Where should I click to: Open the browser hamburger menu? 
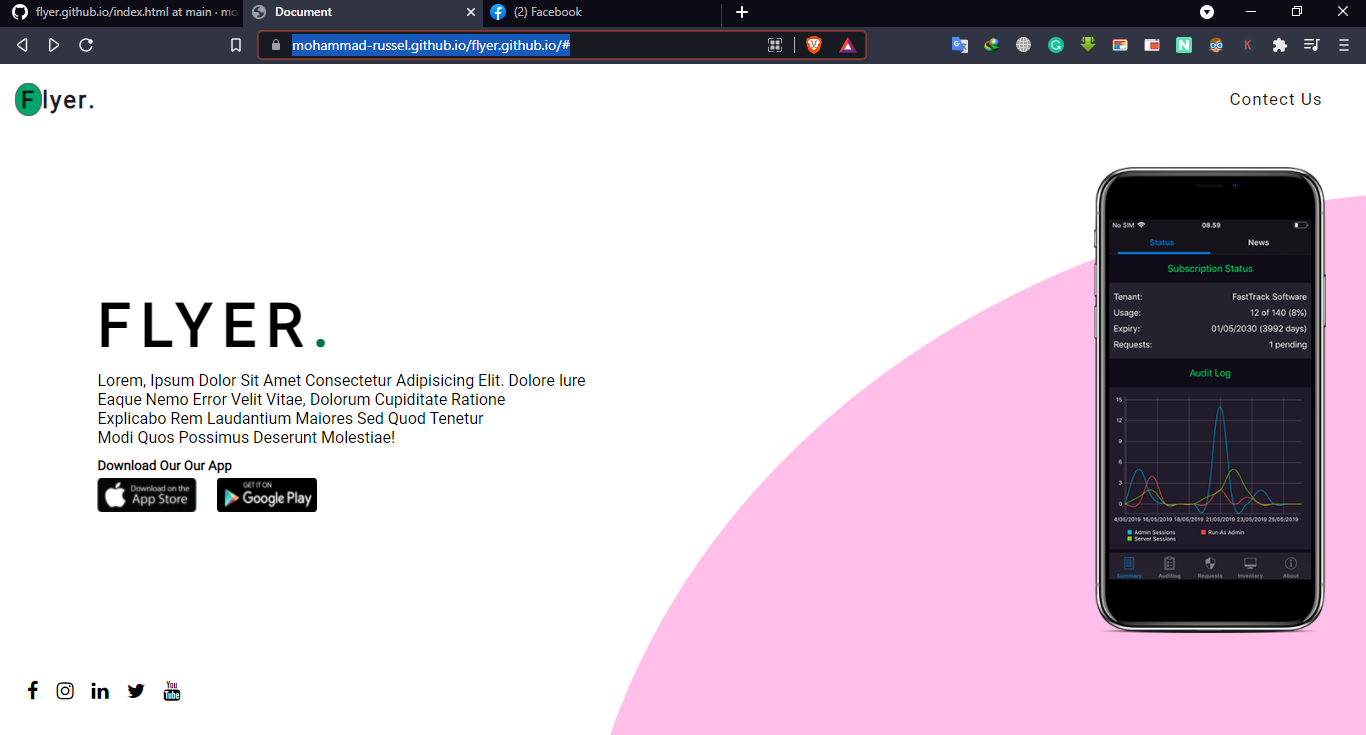pyautogui.click(x=1343, y=45)
